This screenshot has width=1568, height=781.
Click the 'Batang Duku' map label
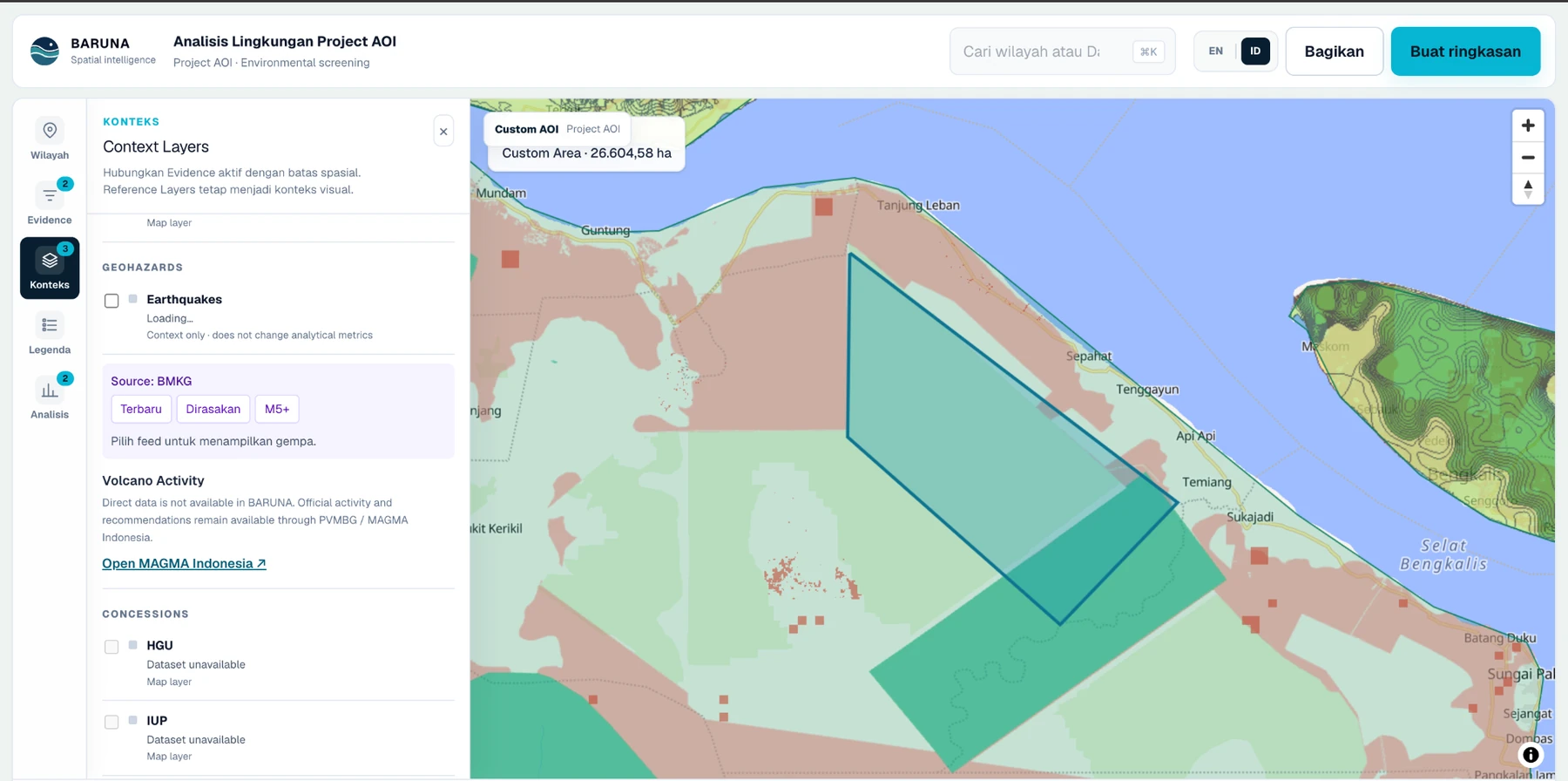click(1500, 638)
